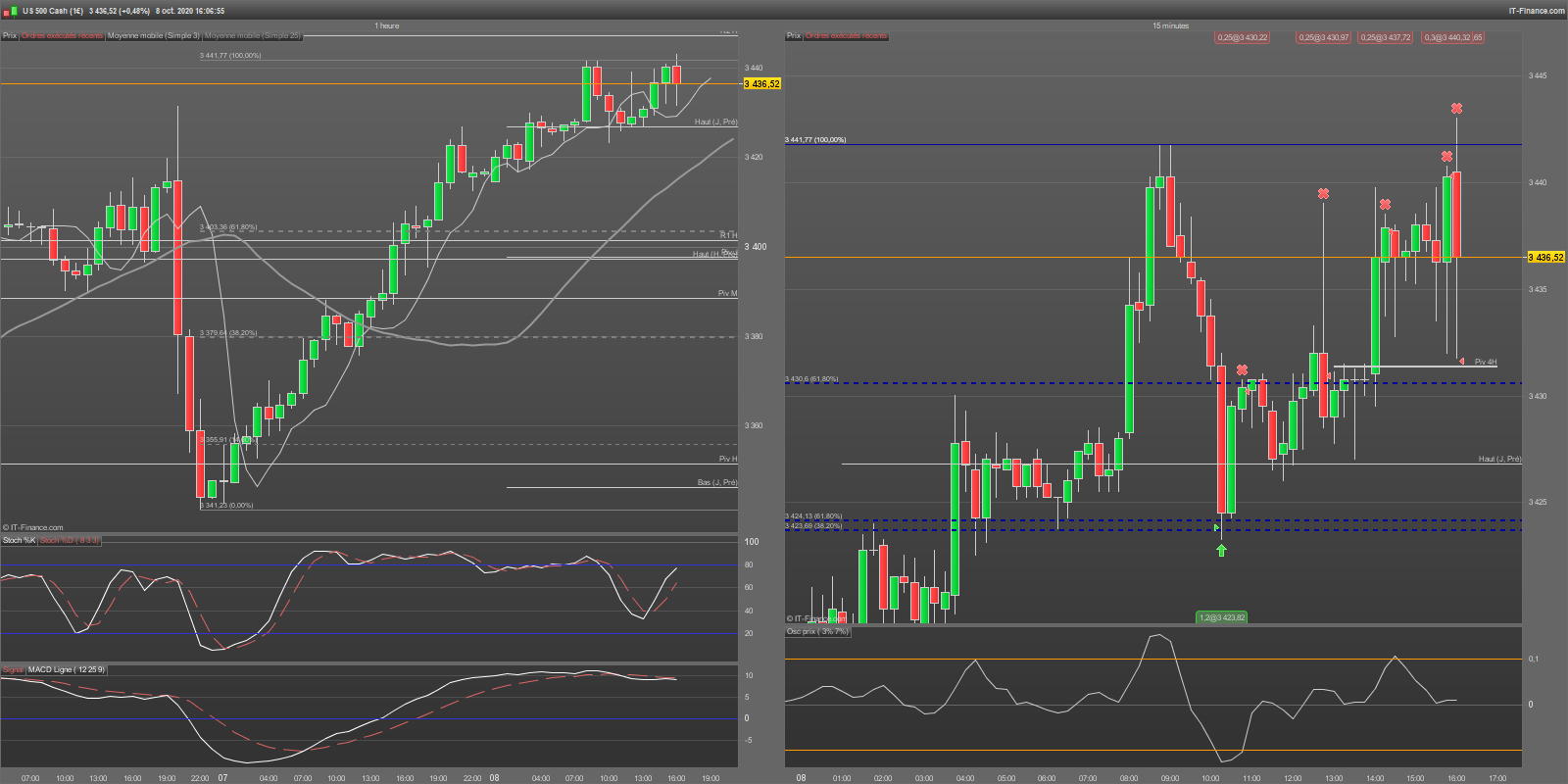Viewport: 1568px width, 784px height.
Task: Click the '3 441,77 (100,00%)' Fibonacci label on the hourly chart
Action: pyautogui.click(x=230, y=56)
